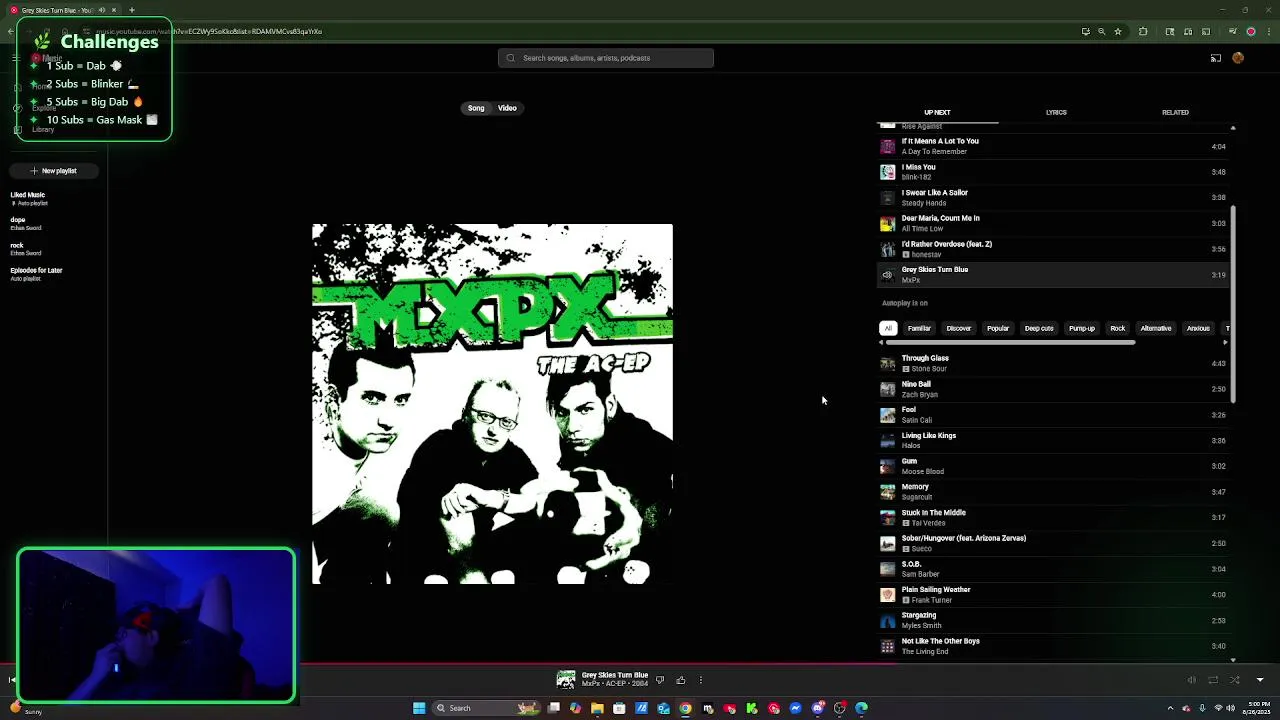Select the Deep cuts filter chip
Screen dimensions: 1280x720
[x=1039, y=328]
